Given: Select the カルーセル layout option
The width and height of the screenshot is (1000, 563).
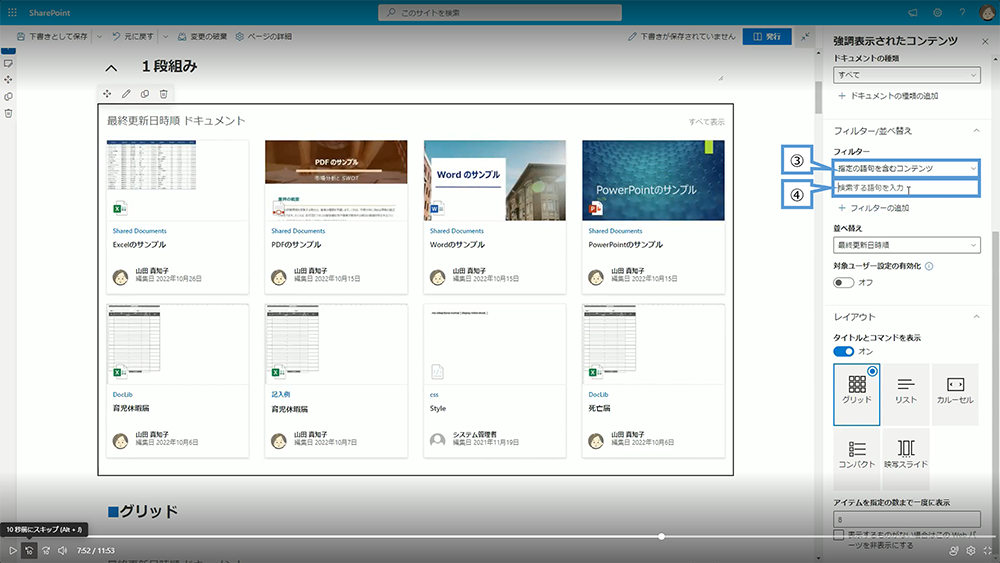Looking at the screenshot, I should 955,395.
